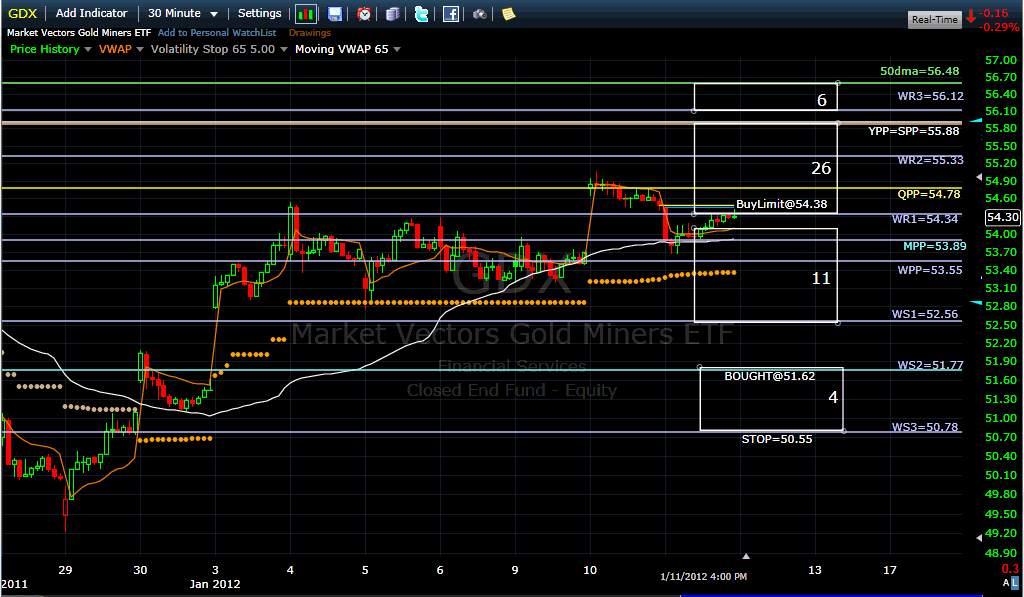This screenshot has width=1024, height=597.
Task: Click the YPP=SPP=55.88 label
Action: click(x=914, y=131)
